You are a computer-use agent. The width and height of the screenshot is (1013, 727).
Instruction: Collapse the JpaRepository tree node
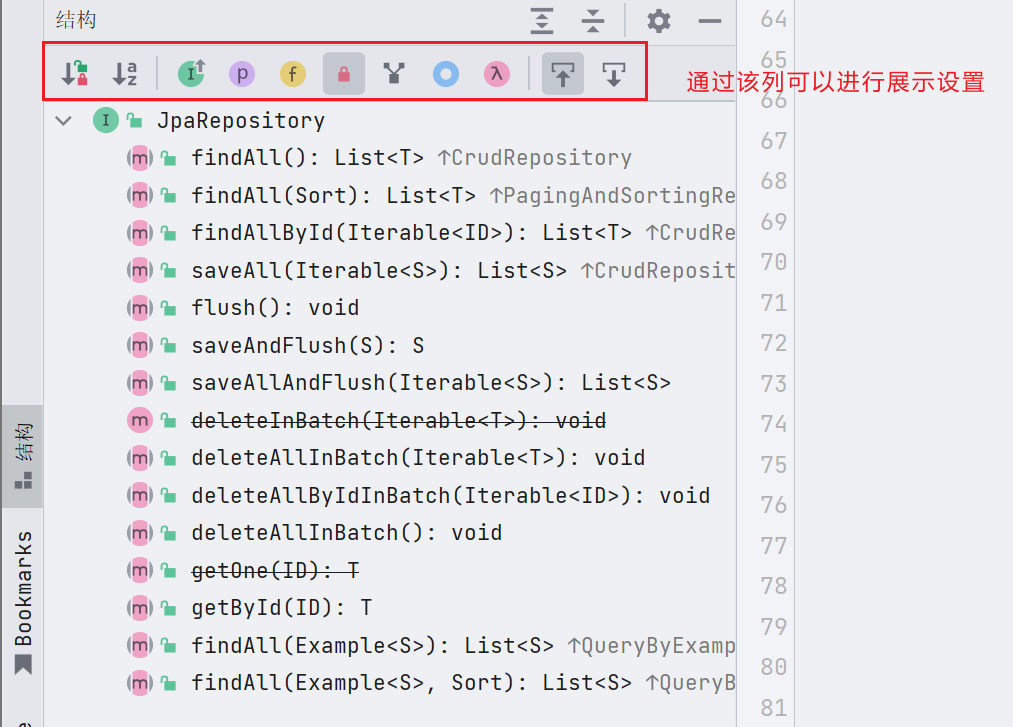(x=65, y=121)
